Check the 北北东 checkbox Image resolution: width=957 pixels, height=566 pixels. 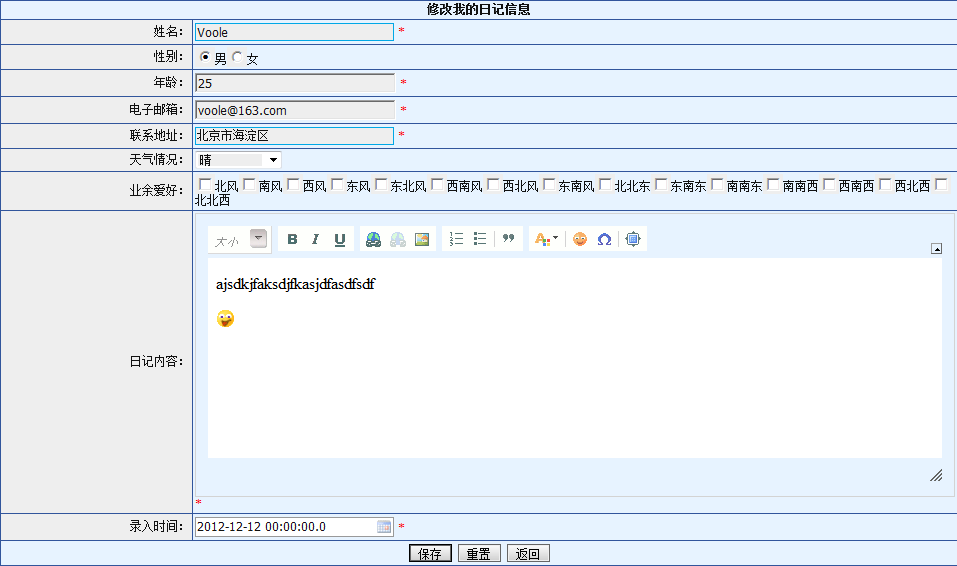(605, 184)
